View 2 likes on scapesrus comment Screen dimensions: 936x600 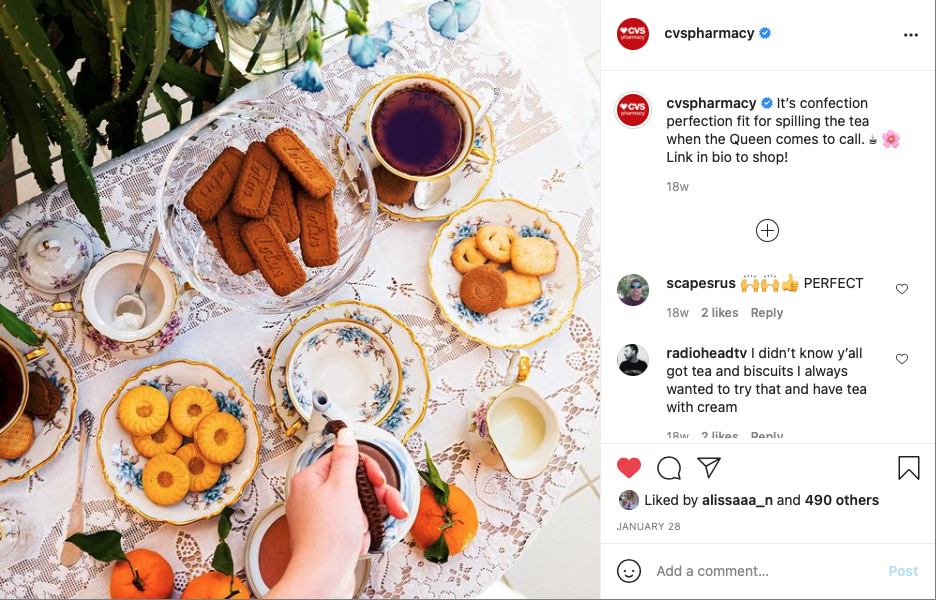pyautogui.click(x=719, y=313)
